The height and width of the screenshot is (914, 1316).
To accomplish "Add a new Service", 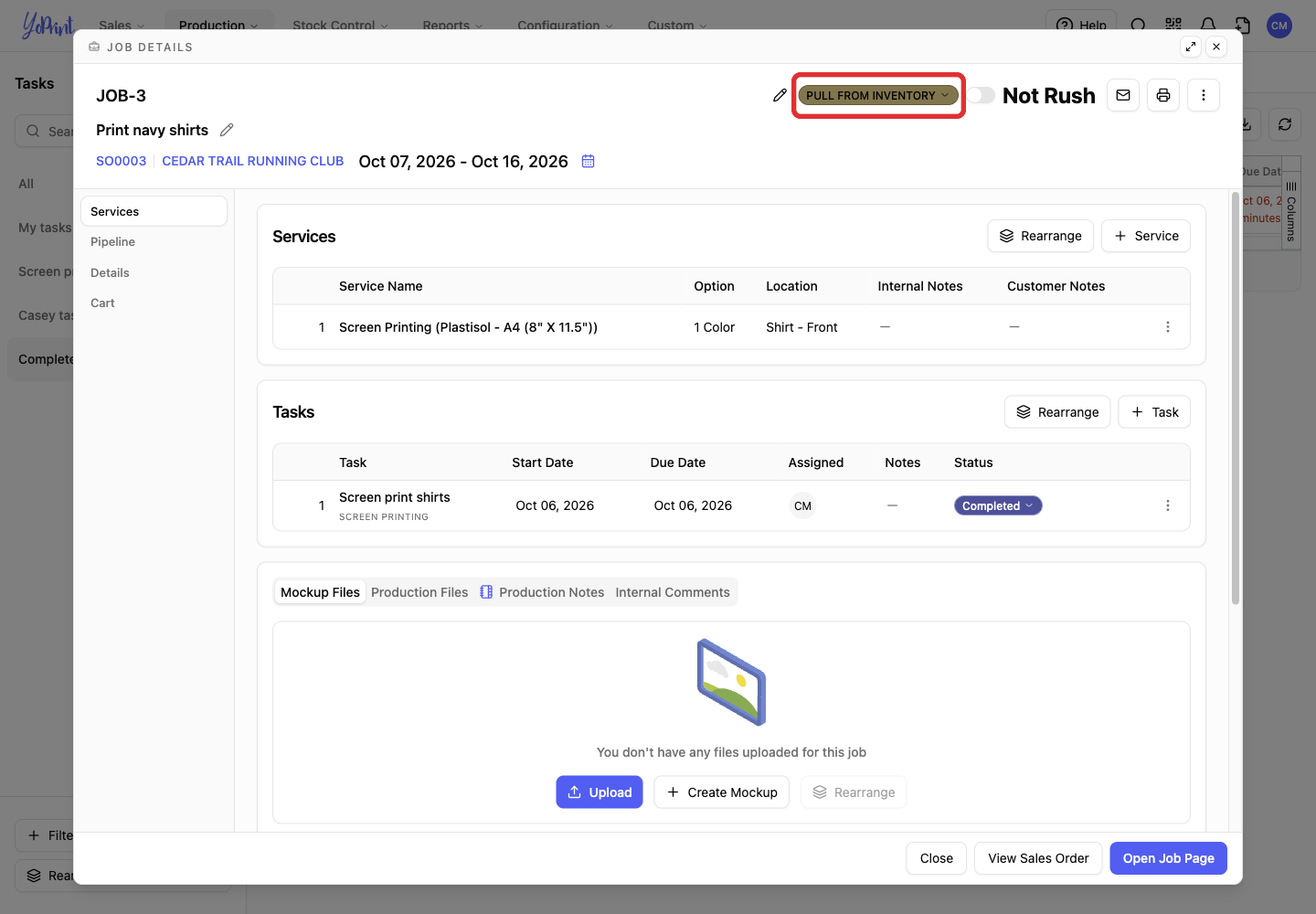I will pos(1146,236).
